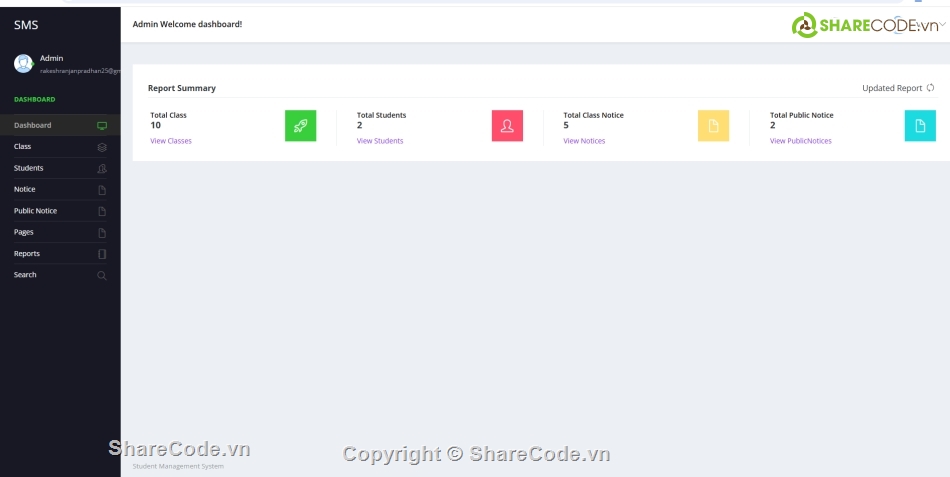
Task: Click the SMS brand title
Action: point(26,25)
